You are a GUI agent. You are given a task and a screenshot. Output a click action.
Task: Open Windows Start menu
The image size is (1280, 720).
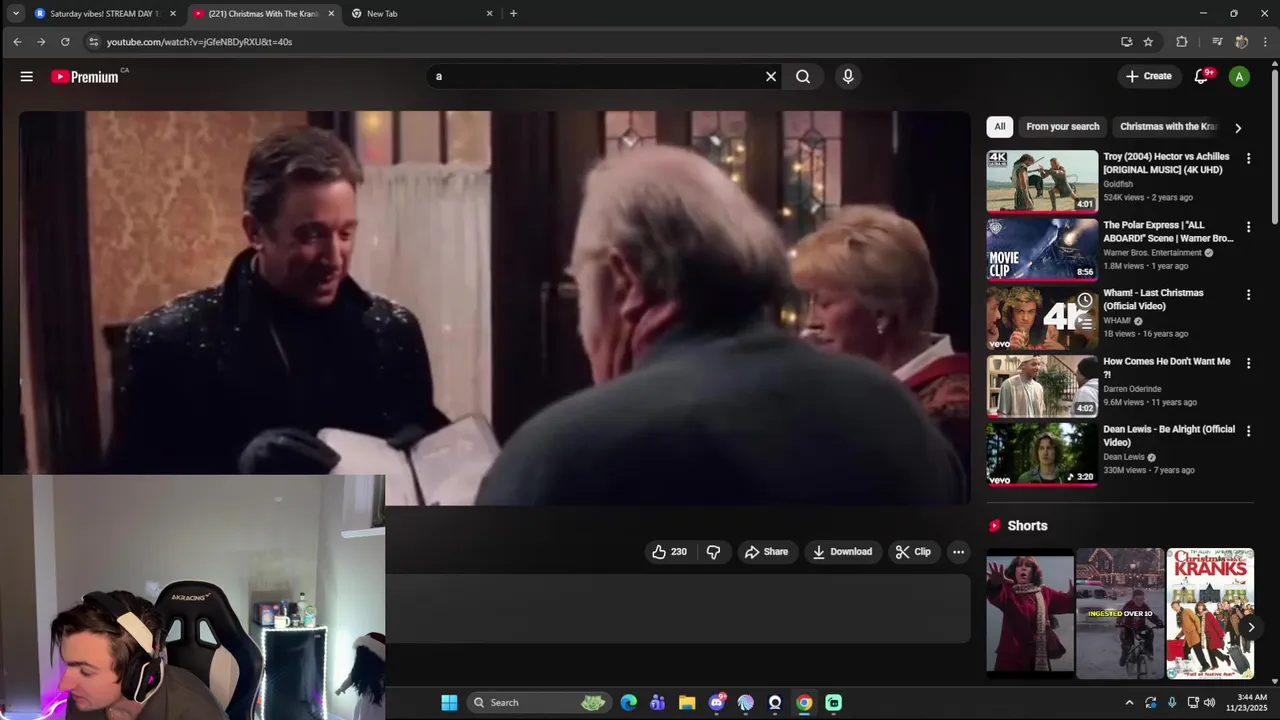pos(449,703)
